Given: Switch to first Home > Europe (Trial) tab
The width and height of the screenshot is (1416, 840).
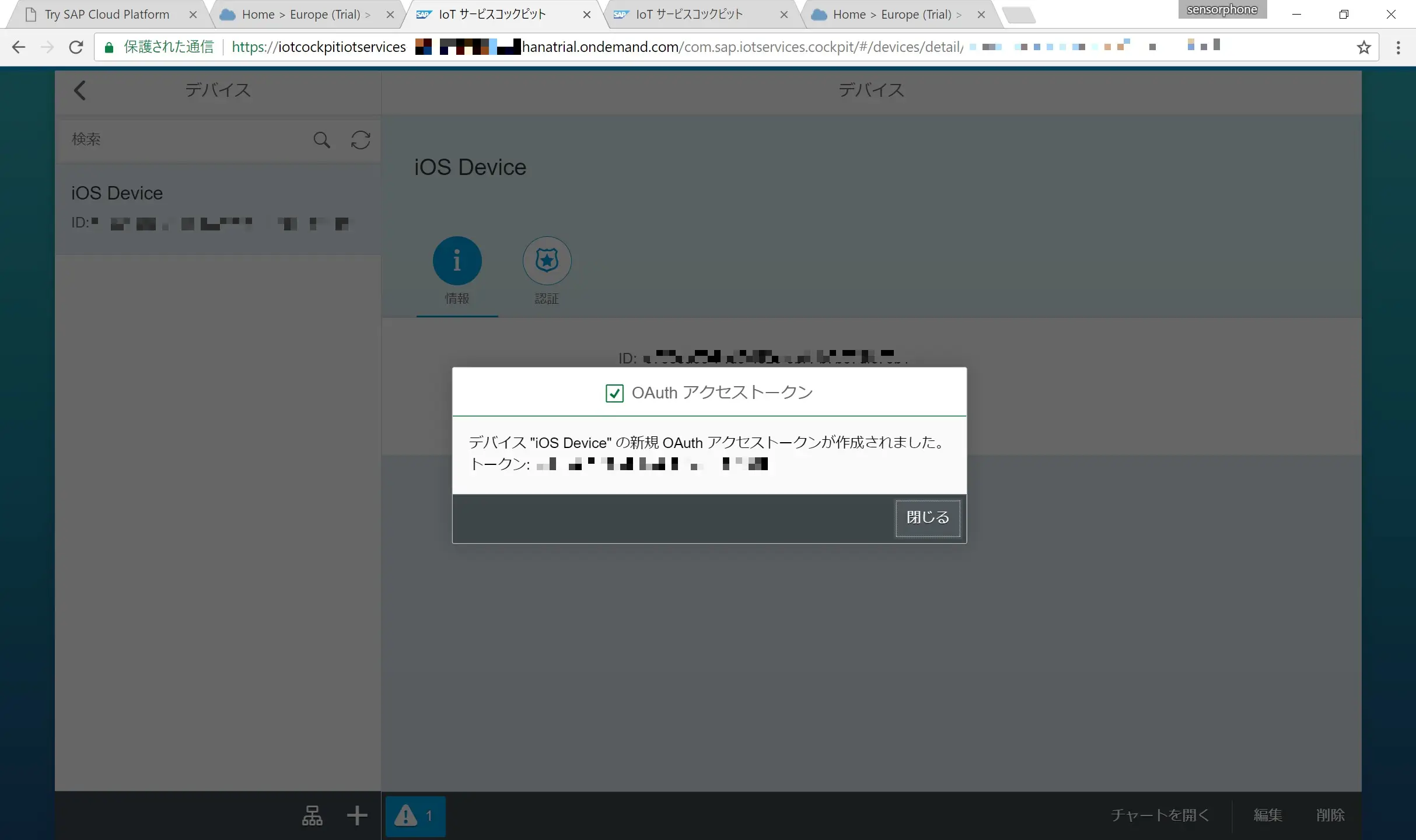Looking at the screenshot, I should tap(306, 15).
